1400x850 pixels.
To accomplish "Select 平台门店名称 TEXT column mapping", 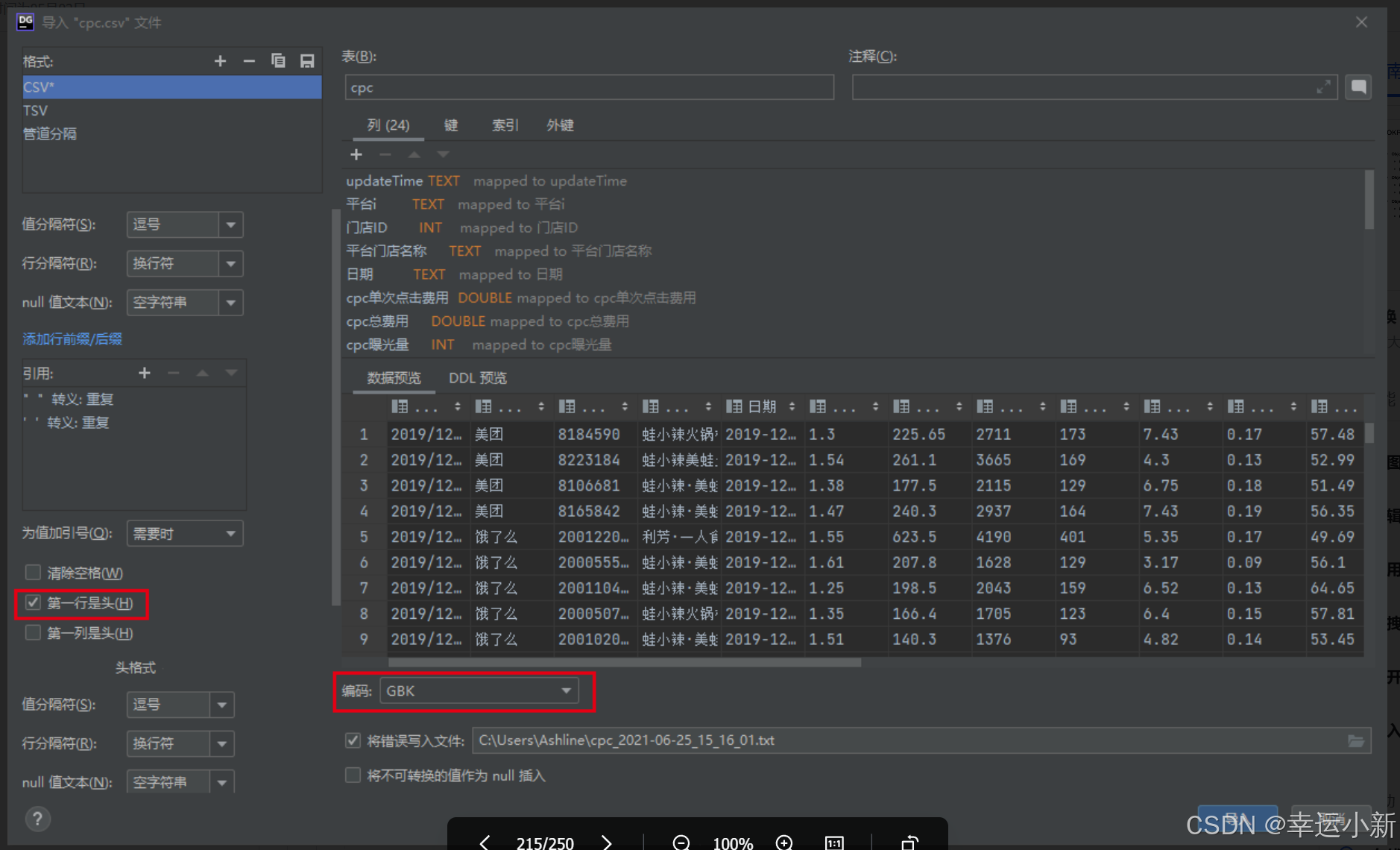I will 854,251.
